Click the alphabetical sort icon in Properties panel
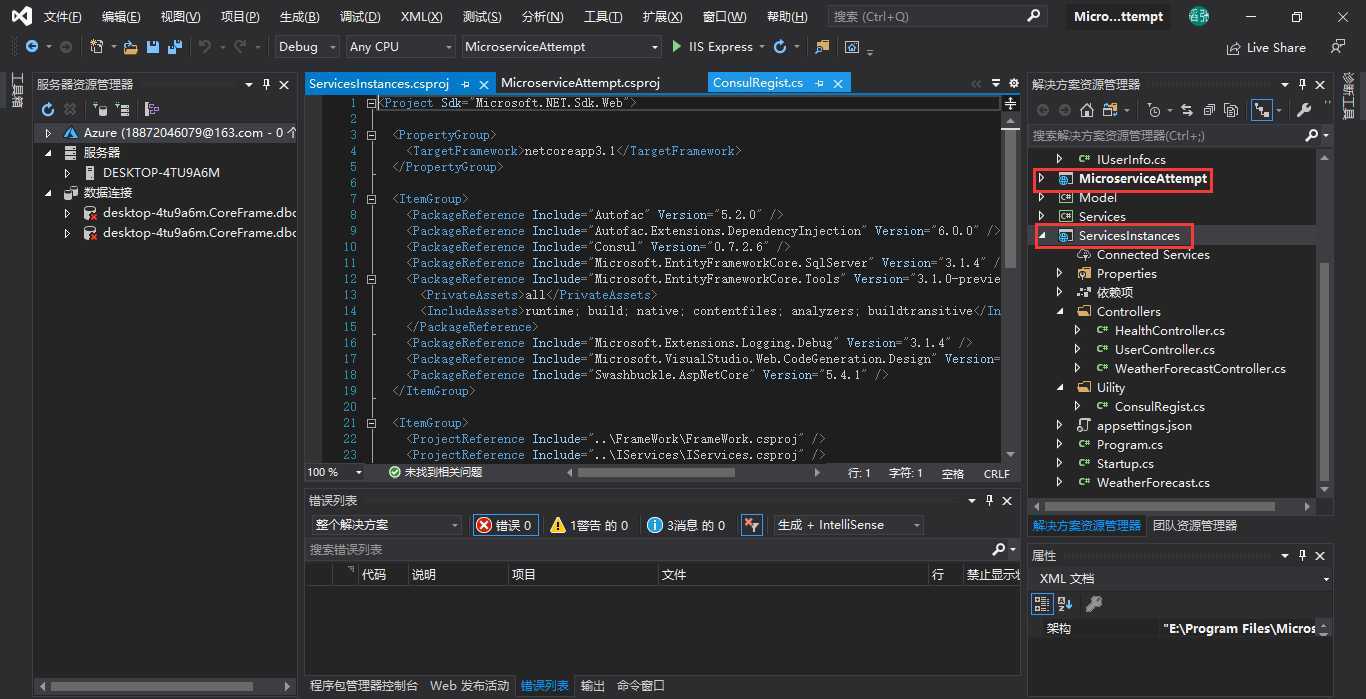Image resolution: width=1366 pixels, height=699 pixels. [x=1065, y=604]
